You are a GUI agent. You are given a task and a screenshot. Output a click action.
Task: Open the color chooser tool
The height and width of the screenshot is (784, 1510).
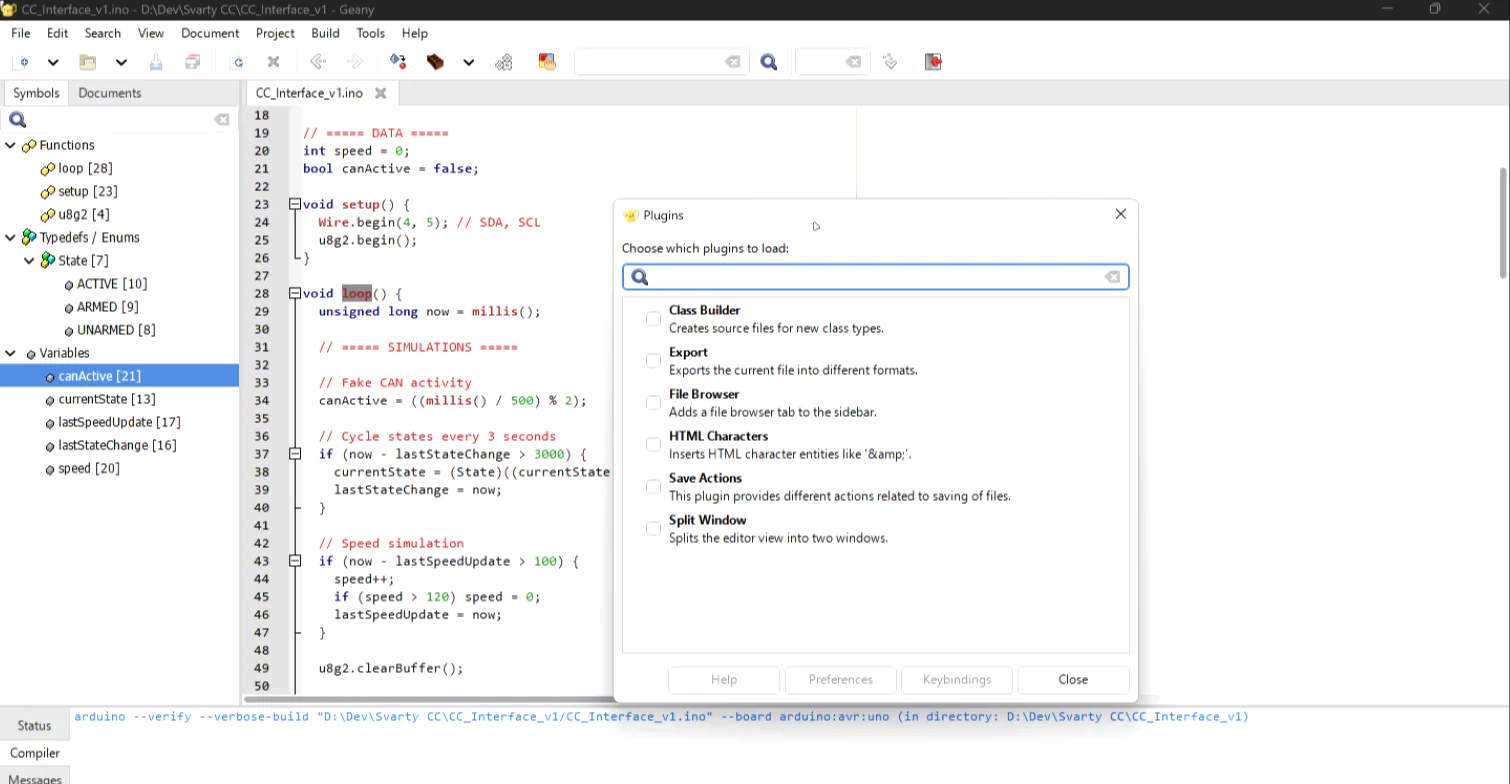[x=547, y=62]
